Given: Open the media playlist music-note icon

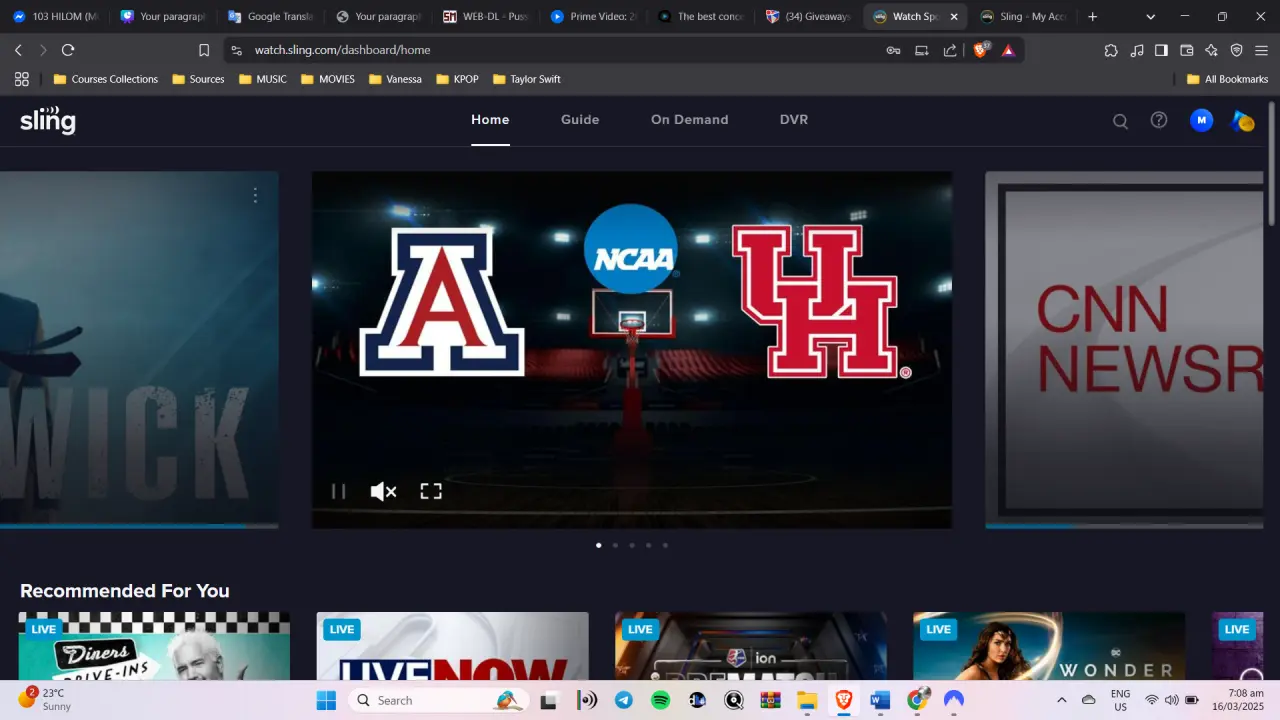Looking at the screenshot, I should pyautogui.click(x=1137, y=50).
